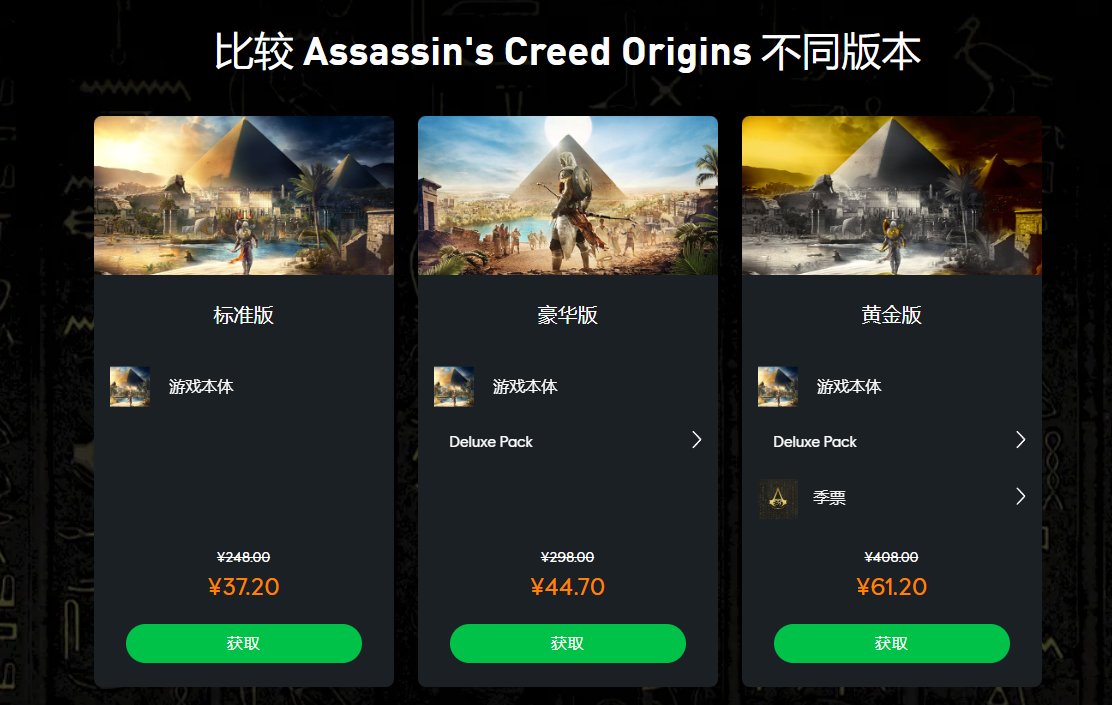The width and height of the screenshot is (1112, 705).
Task: Select the 黄金版 edition title
Action: click(x=891, y=315)
